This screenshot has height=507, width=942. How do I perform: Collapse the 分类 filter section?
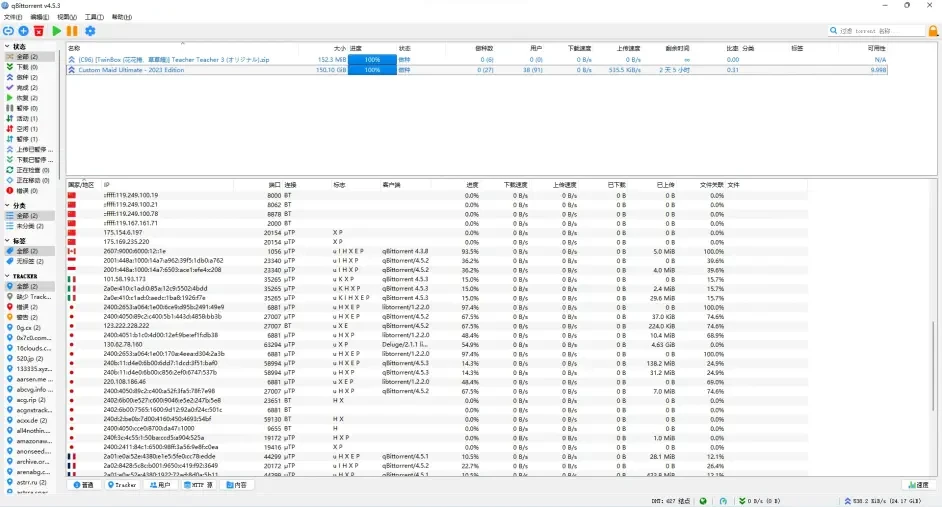[7, 205]
